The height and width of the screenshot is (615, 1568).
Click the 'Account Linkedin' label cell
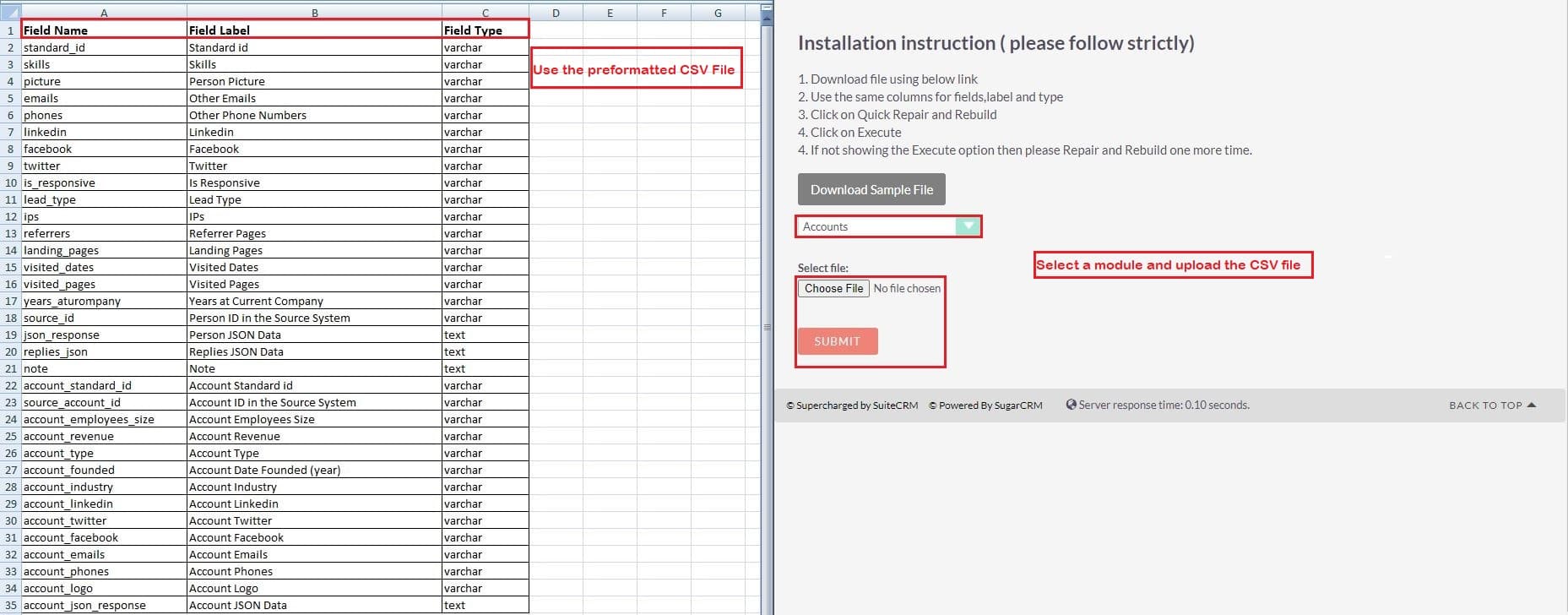(x=315, y=503)
